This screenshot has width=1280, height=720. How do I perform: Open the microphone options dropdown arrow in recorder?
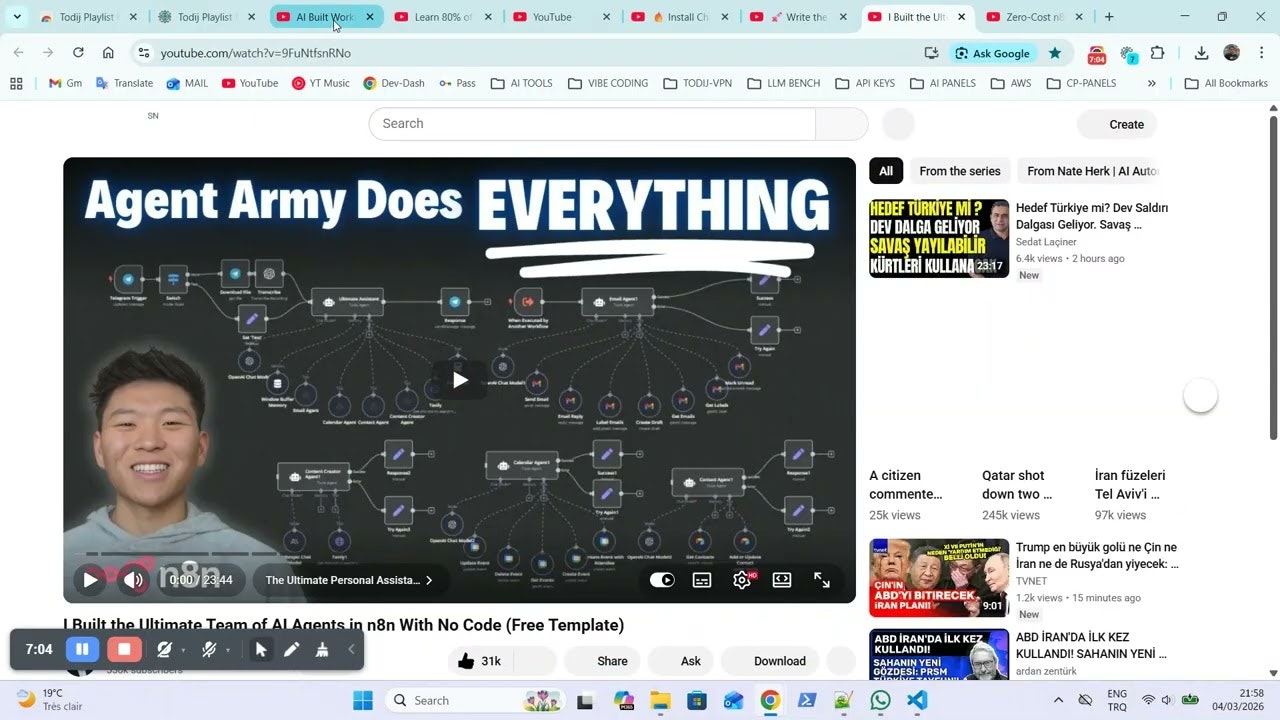[x=228, y=650]
